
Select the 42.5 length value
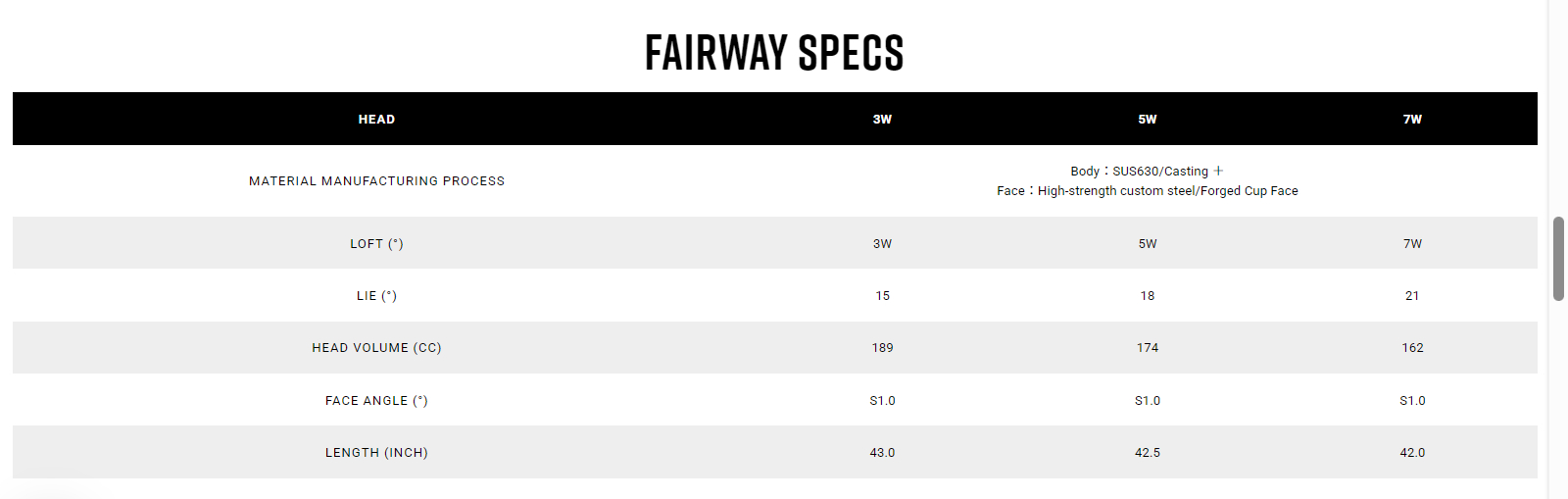[x=1148, y=453]
